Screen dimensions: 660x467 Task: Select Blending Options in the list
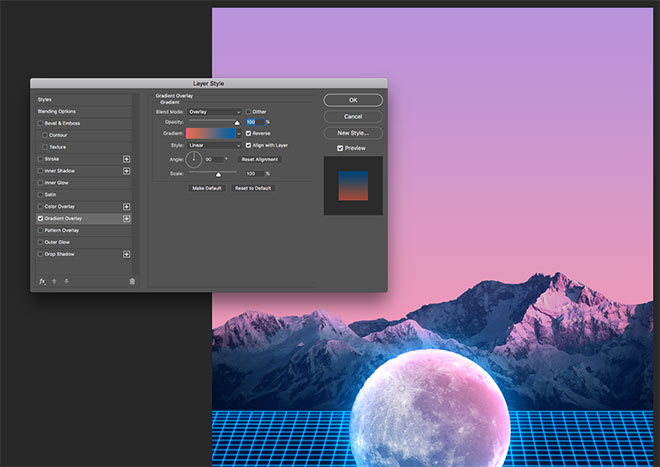pos(84,111)
